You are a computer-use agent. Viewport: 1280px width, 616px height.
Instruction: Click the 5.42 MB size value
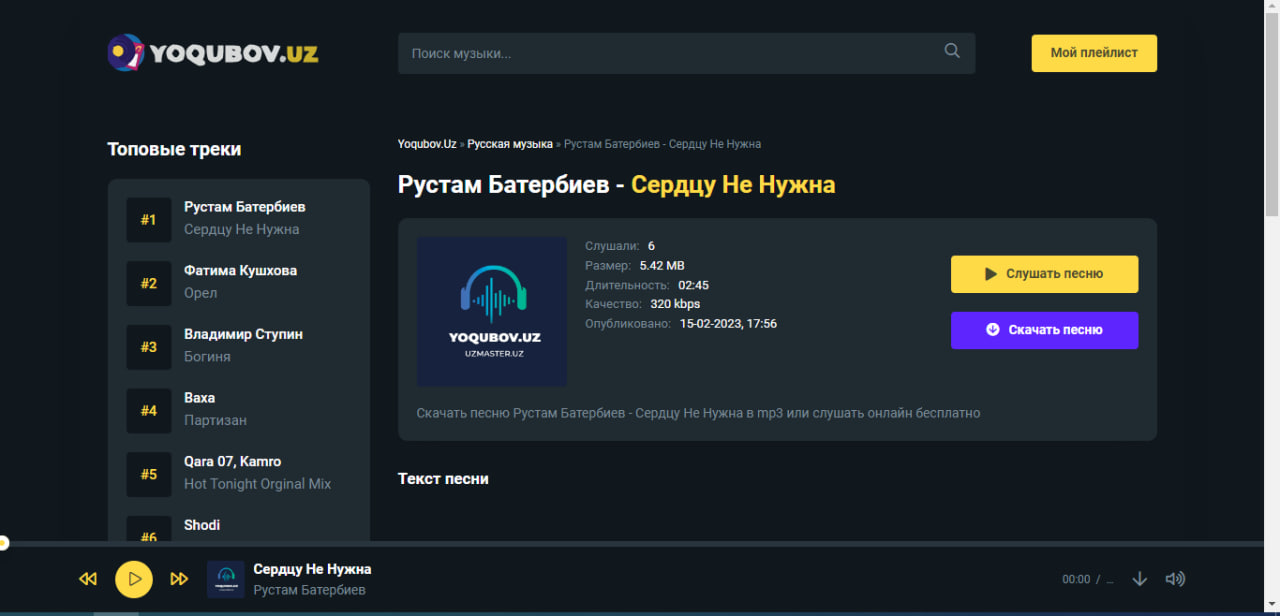pyautogui.click(x=662, y=265)
